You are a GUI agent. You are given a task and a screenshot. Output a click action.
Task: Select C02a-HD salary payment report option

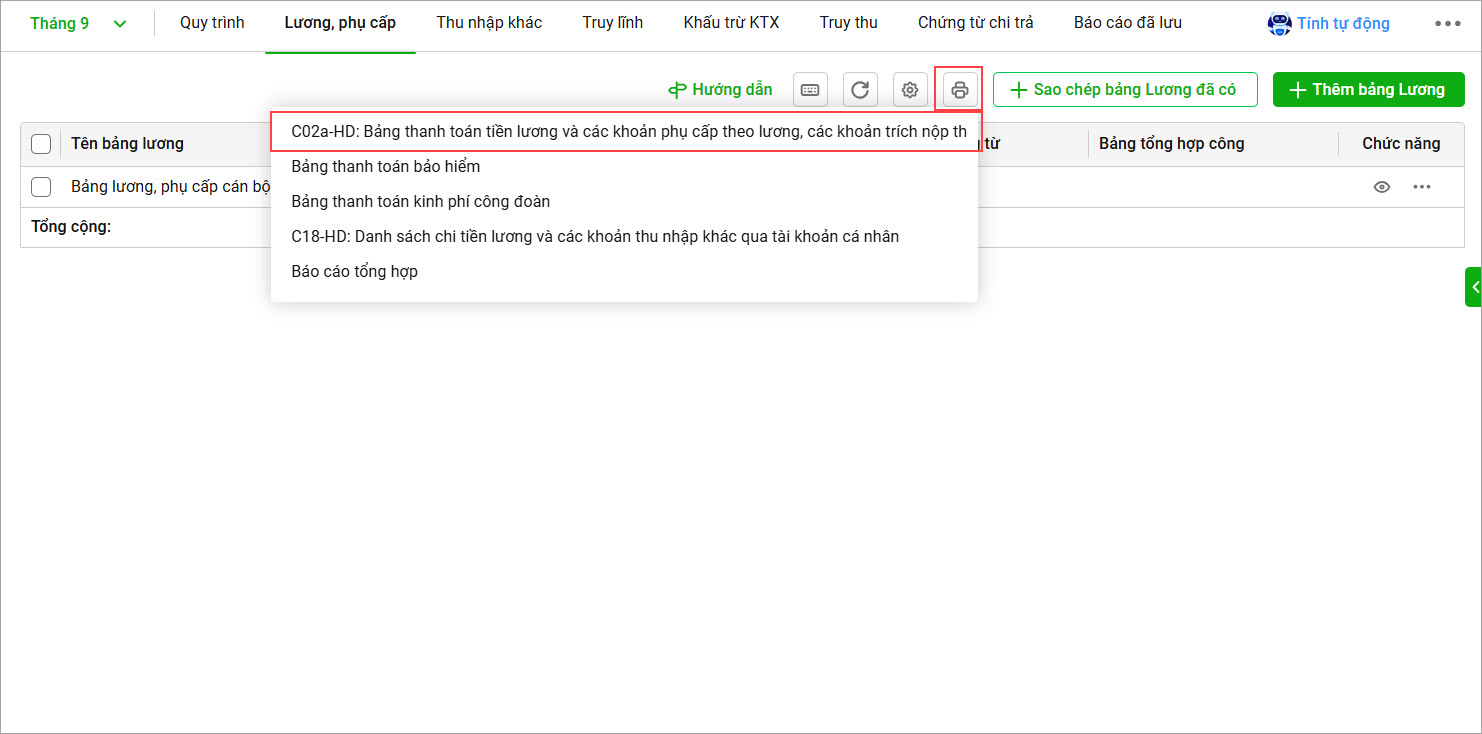(x=628, y=132)
